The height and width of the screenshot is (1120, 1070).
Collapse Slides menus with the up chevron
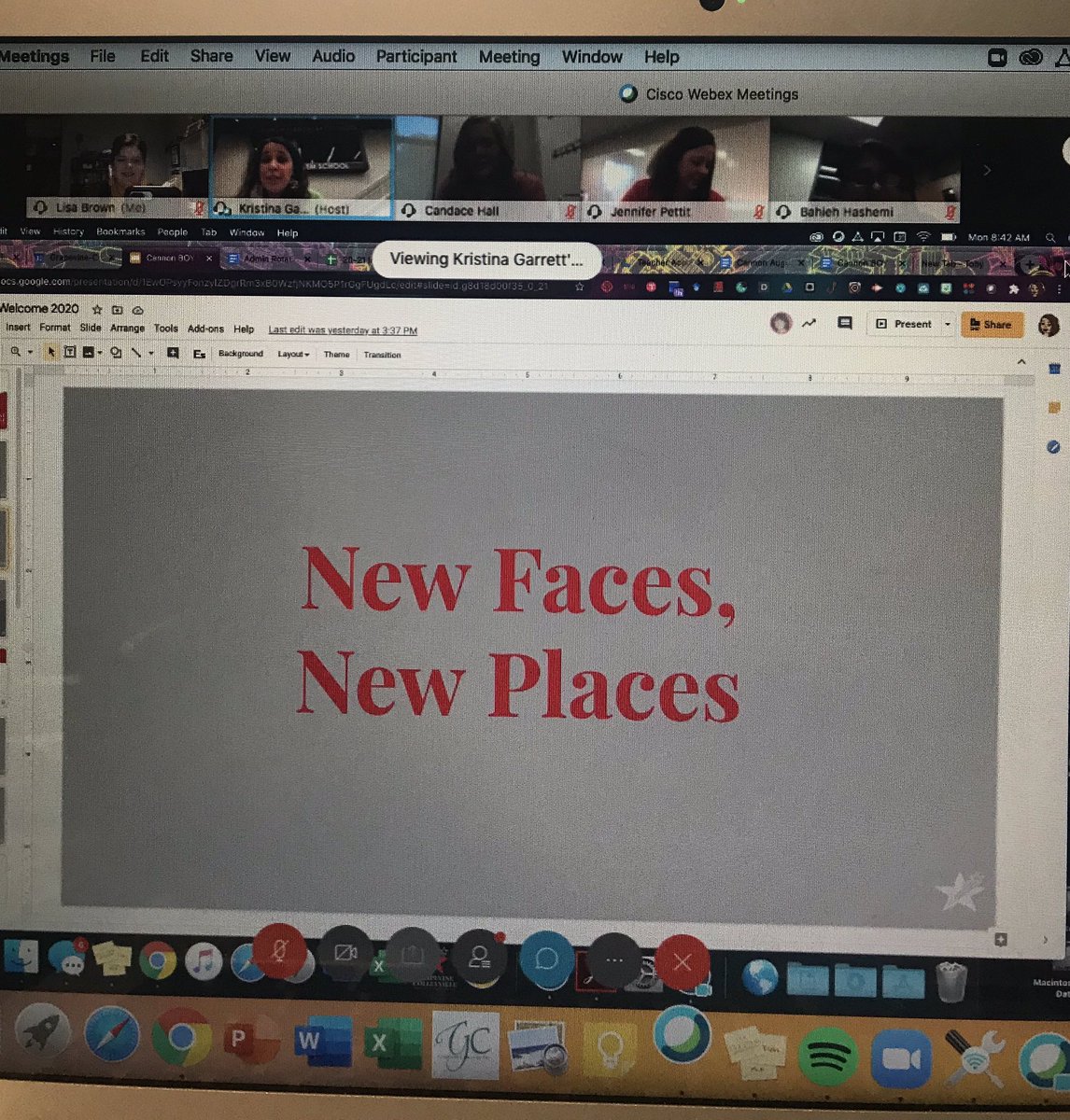[1021, 362]
